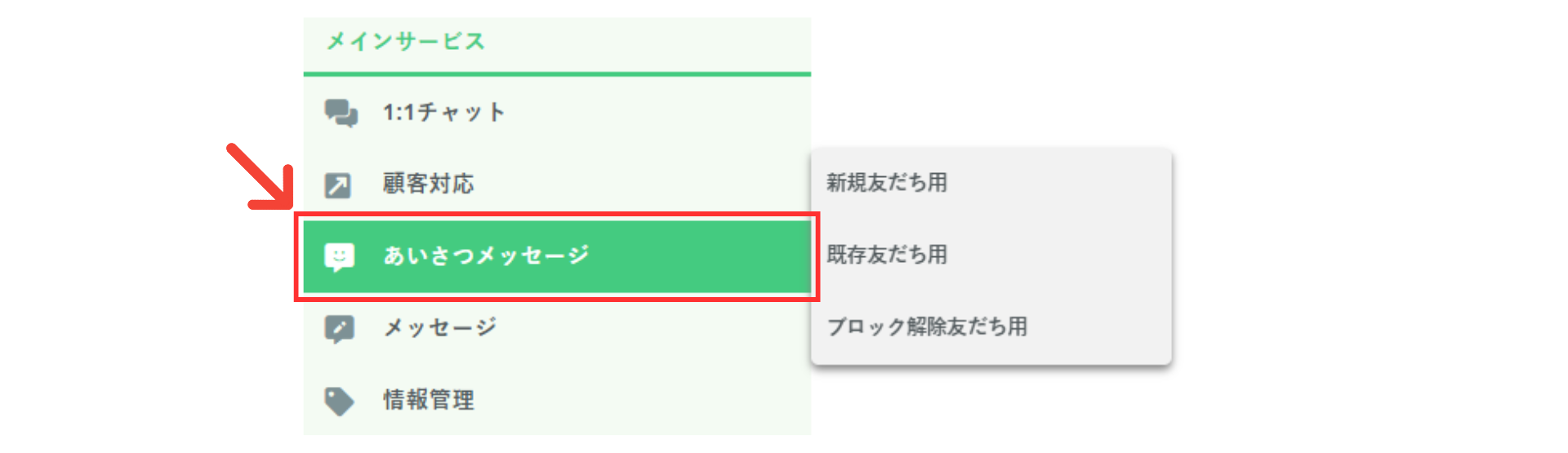This screenshot has height=453, width=1568.
Task: Go to 情報管理 in the sidebar
Action: 429,400
